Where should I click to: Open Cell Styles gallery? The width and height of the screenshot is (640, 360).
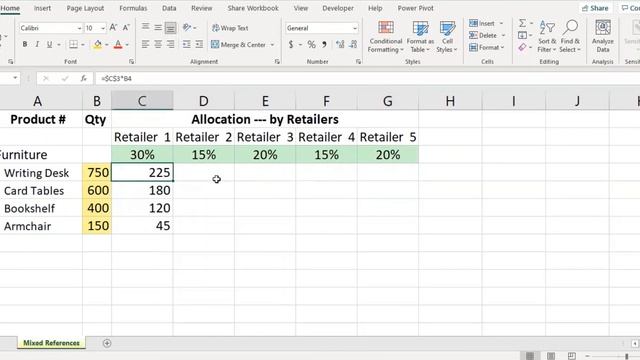point(447,37)
